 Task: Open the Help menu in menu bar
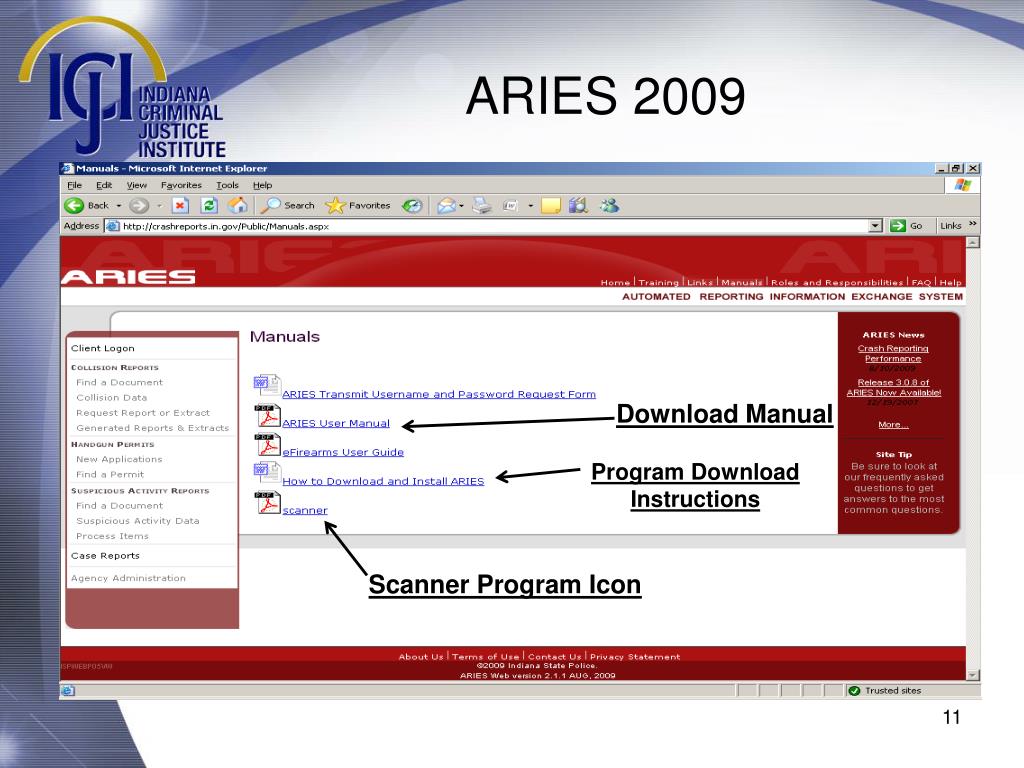pos(263,185)
